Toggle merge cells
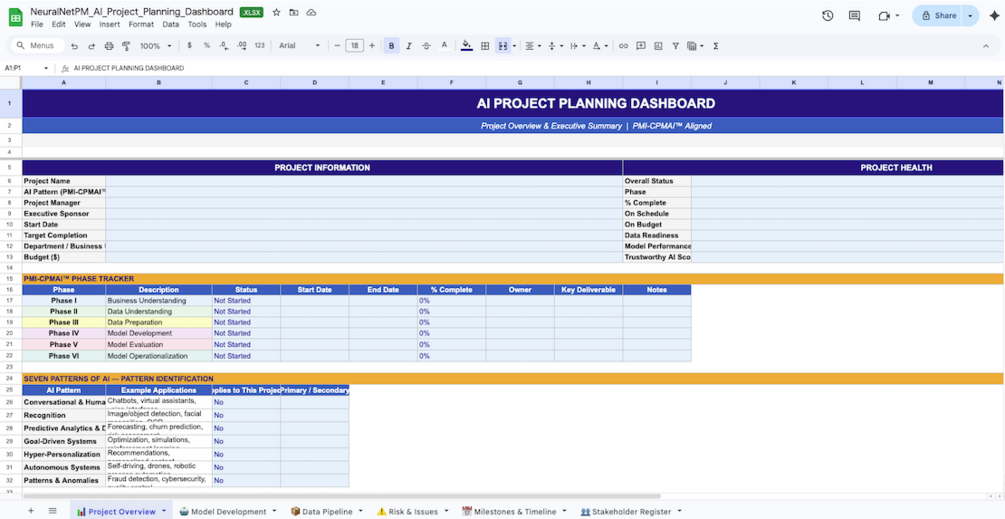The height and width of the screenshot is (519, 1005). 502,46
